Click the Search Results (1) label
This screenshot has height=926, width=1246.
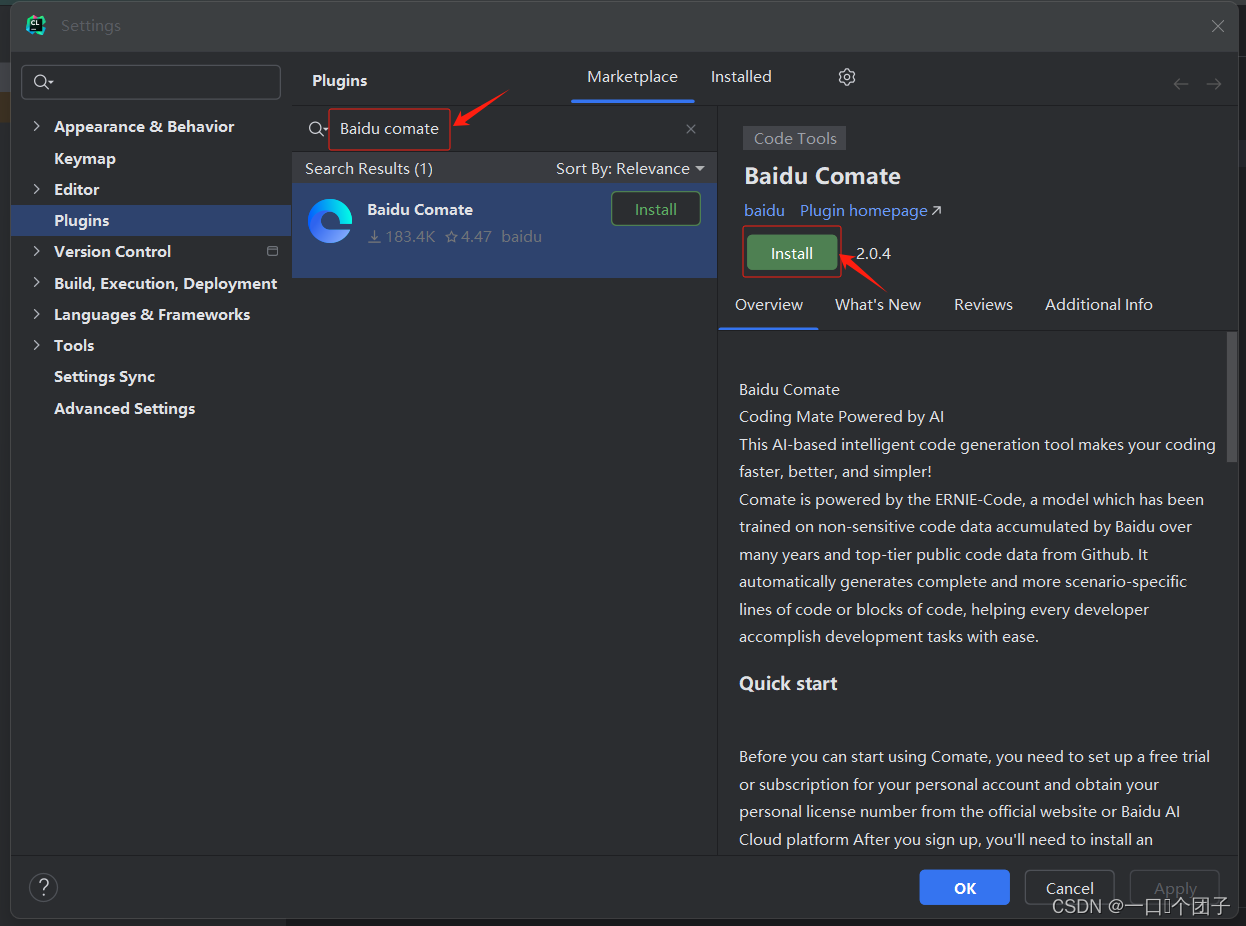tap(369, 169)
